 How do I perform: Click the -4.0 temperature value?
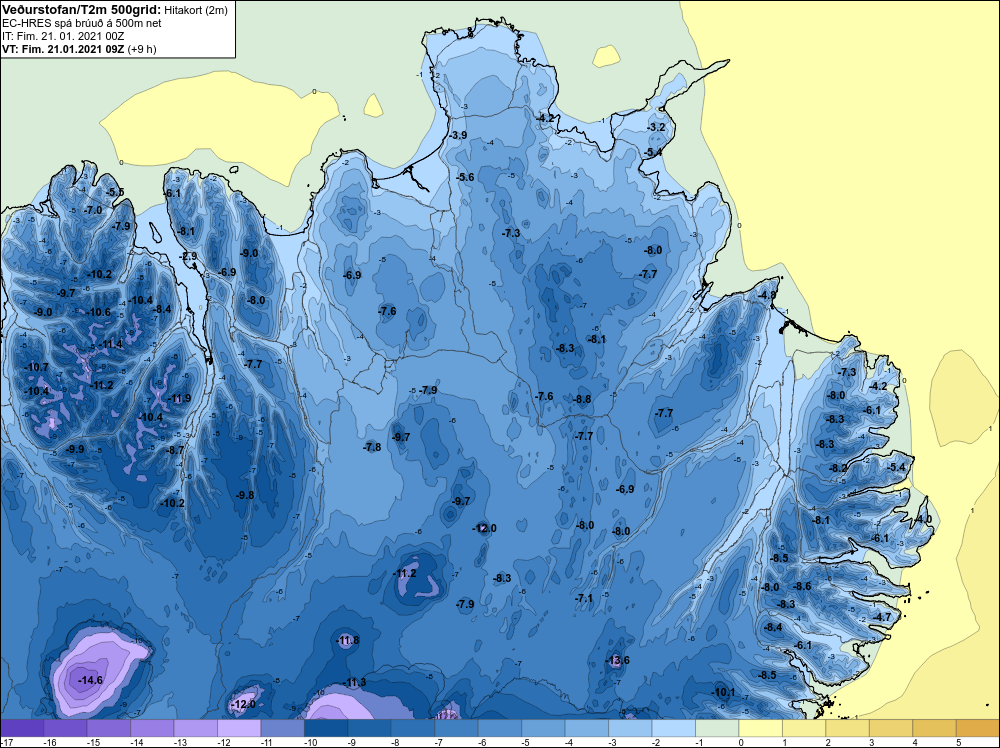(x=923, y=519)
